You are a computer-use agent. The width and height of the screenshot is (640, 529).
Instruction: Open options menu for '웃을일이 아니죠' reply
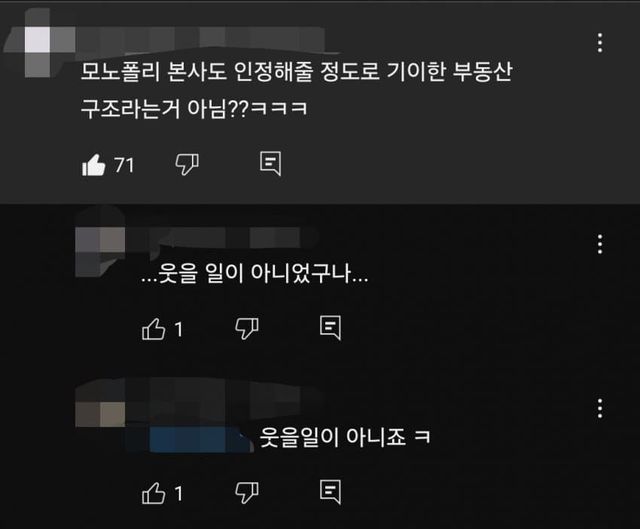600,408
